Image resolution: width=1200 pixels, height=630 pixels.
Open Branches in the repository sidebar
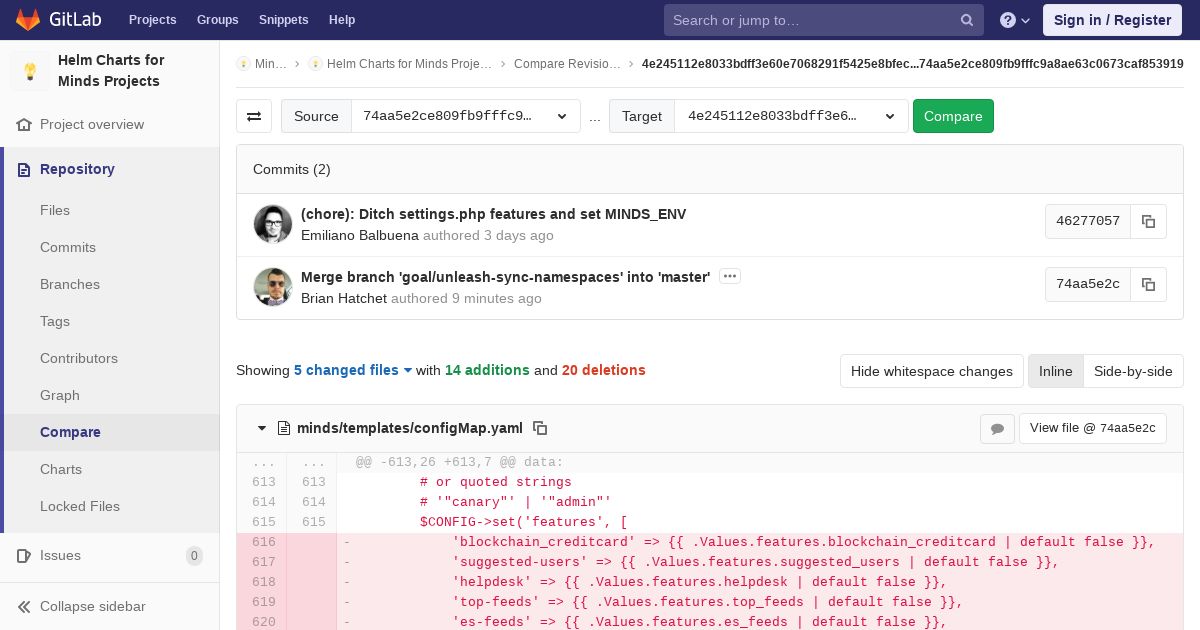pyautogui.click(x=70, y=284)
